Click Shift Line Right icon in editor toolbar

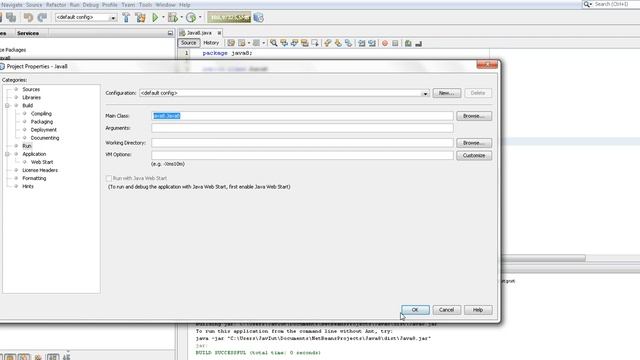[372, 43]
